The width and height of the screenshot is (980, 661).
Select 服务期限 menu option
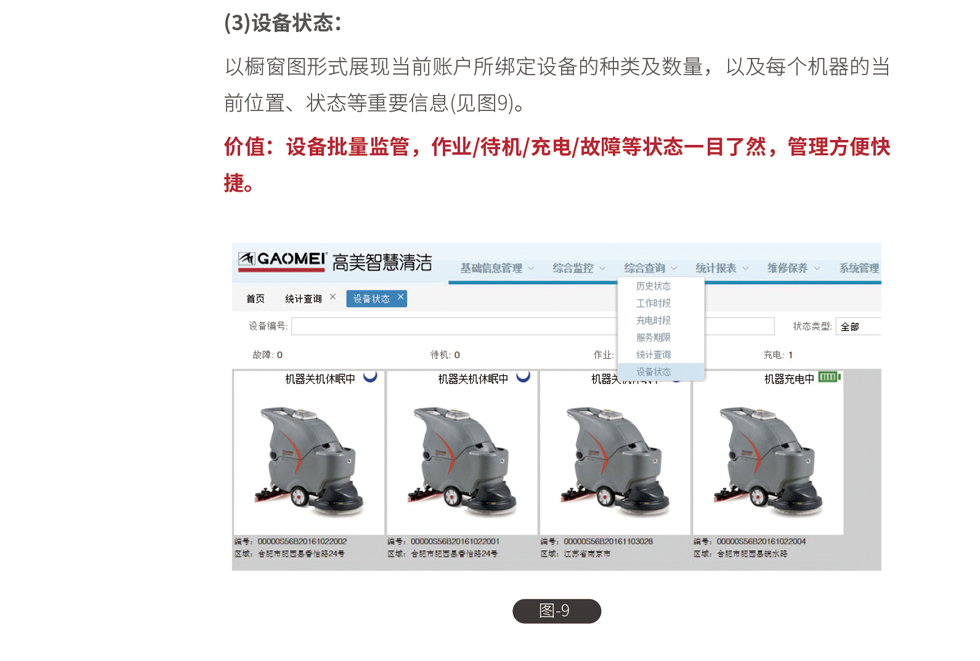pos(653,337)
